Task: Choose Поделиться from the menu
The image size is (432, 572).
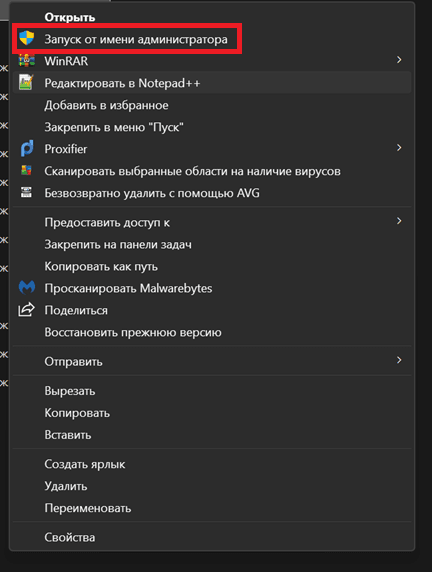Action: (x=212, y=310)
